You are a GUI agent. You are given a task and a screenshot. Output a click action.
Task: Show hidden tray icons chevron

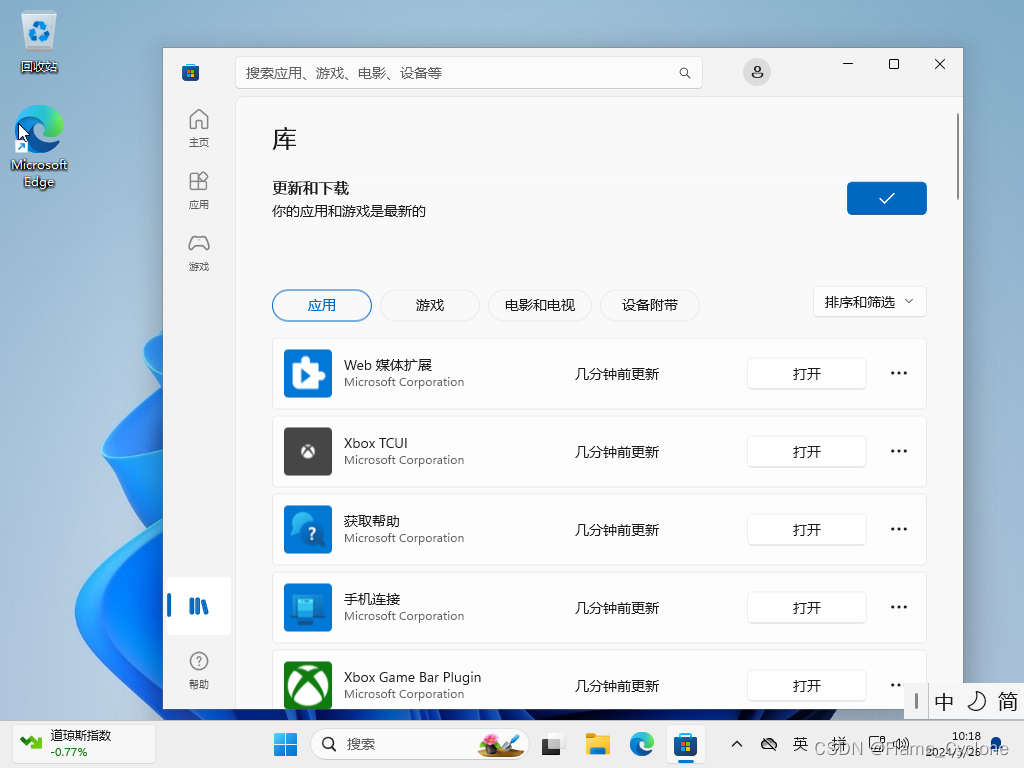click(x=737, y=744)
